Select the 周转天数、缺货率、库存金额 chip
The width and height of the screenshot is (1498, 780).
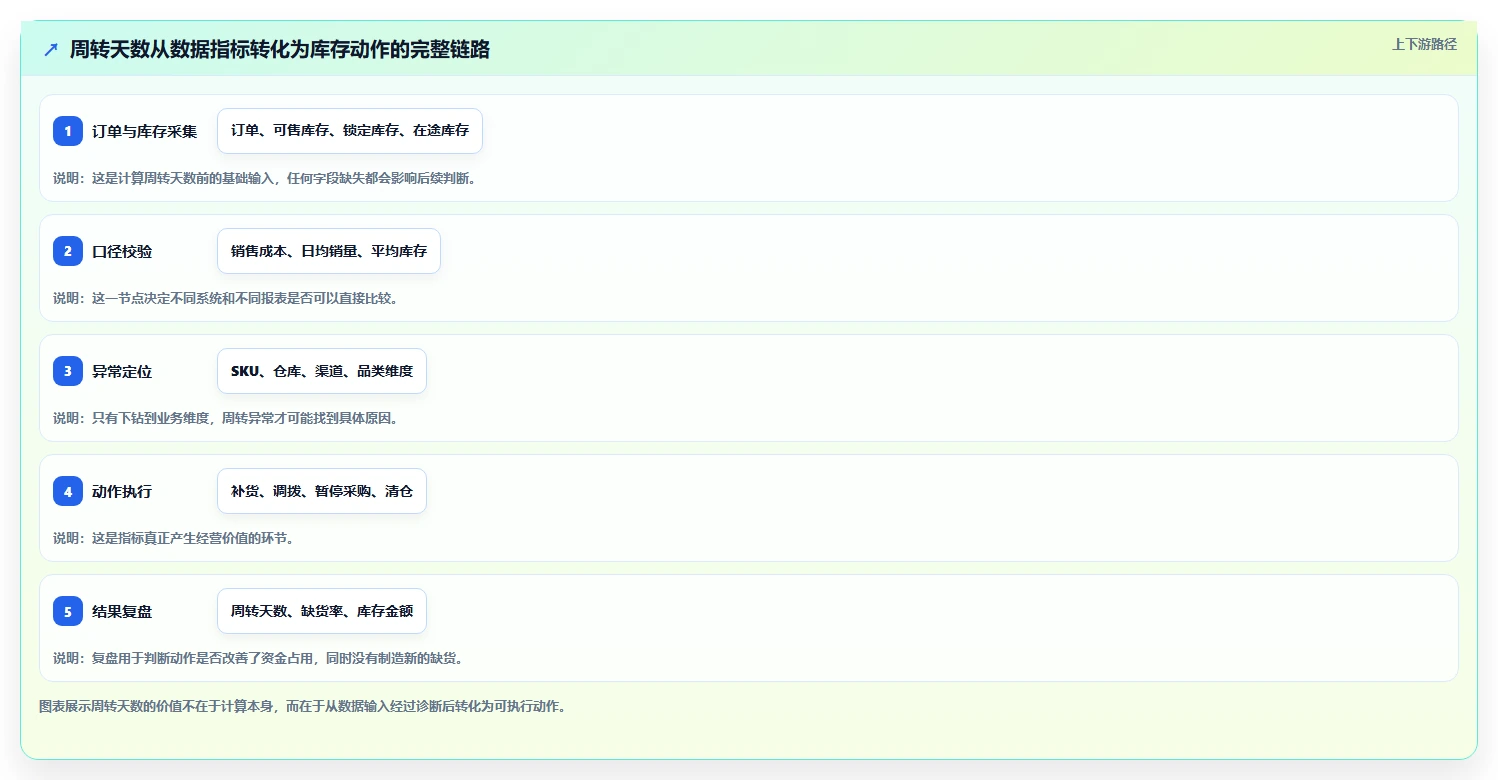coord(322,611)
